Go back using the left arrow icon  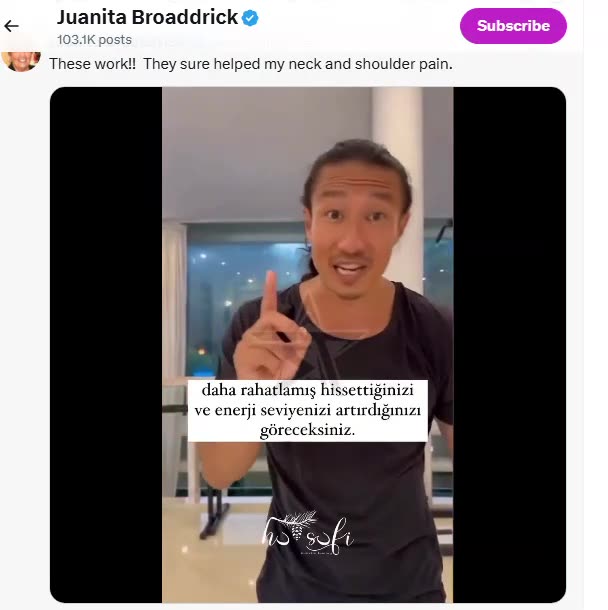coord(11,26)
